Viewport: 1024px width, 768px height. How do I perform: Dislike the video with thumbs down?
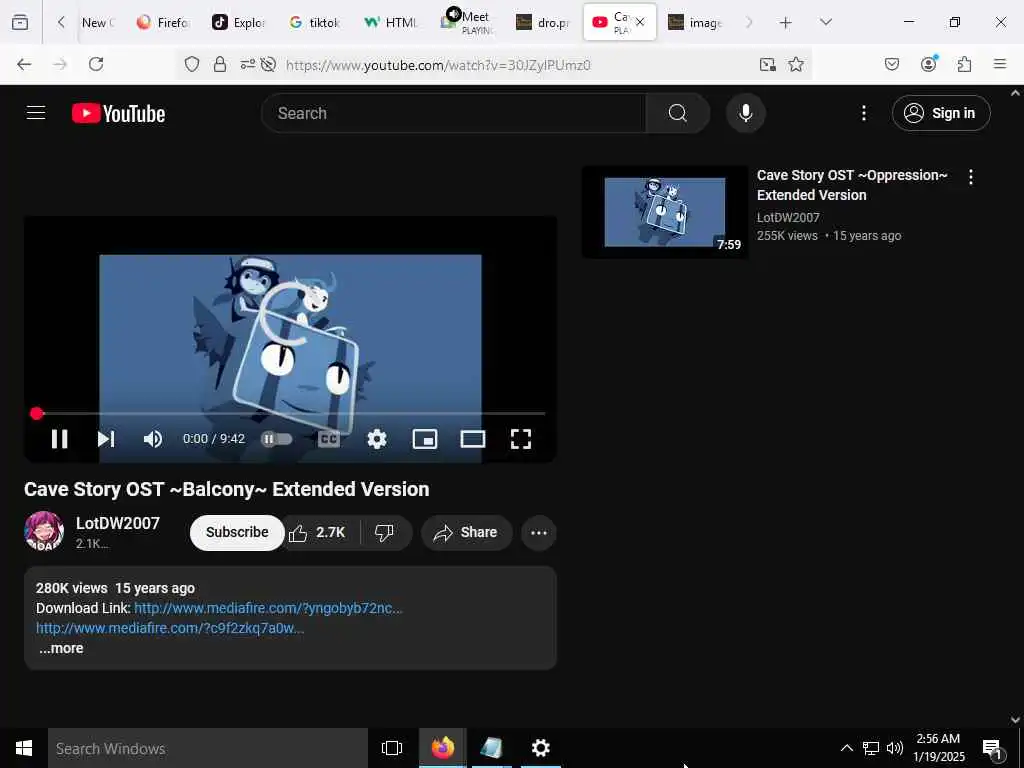(385, 533)
